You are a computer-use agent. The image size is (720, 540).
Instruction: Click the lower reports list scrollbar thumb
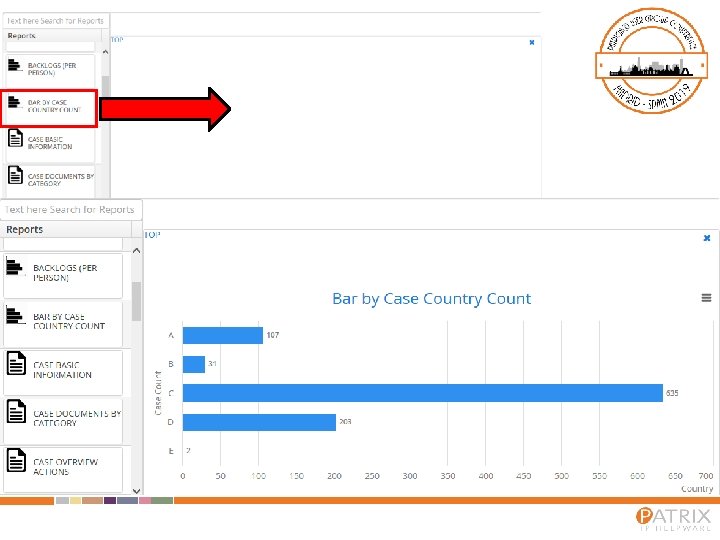click(x=136, y=301)
